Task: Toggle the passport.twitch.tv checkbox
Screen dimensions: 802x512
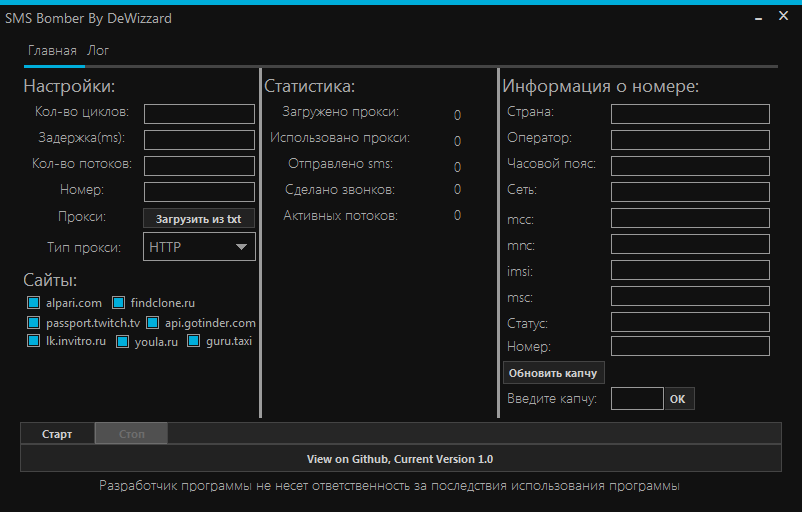Action: coord(34,323)
